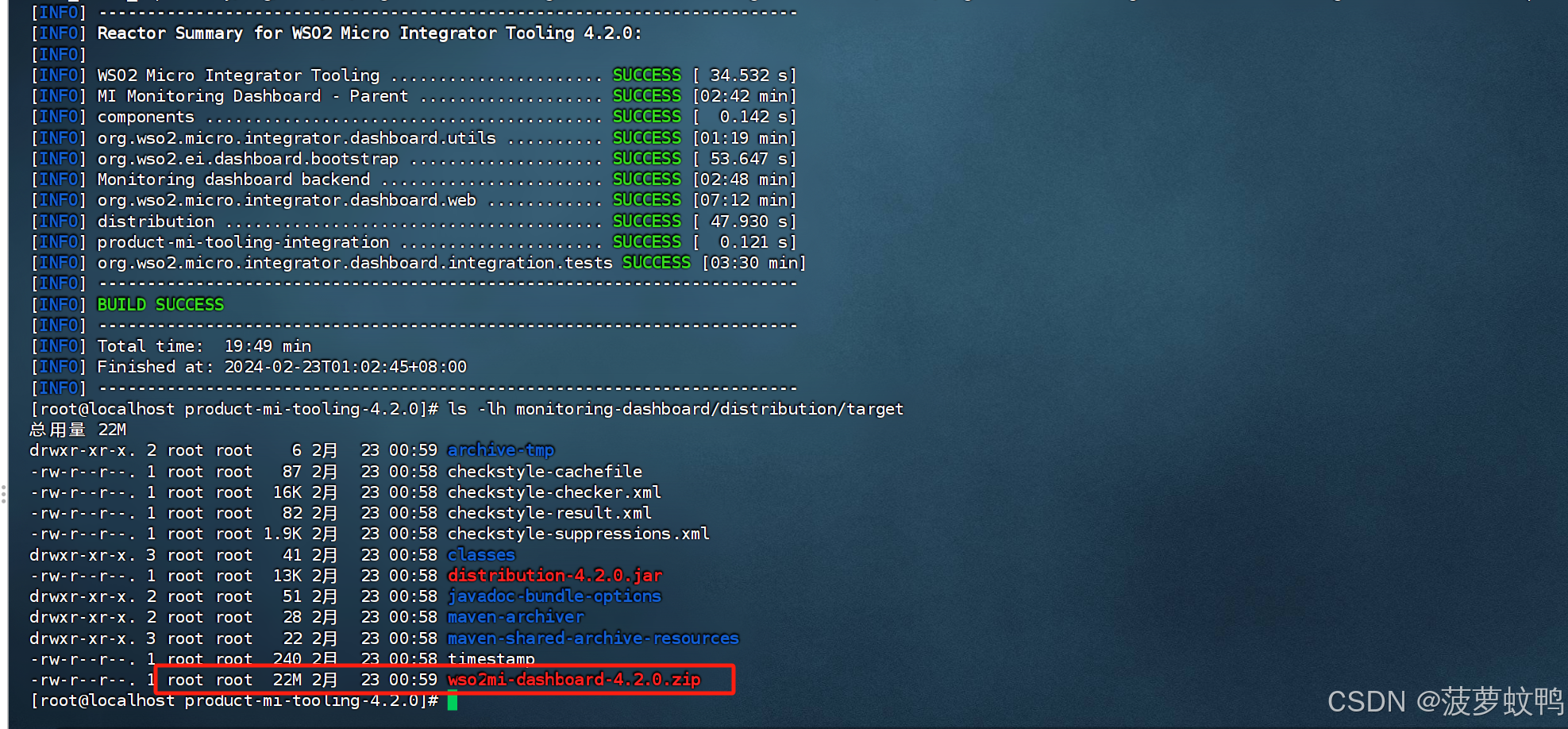1568x729 pixels.
Task: Click the 'archive-tmp' directory name
Action: 501,450
